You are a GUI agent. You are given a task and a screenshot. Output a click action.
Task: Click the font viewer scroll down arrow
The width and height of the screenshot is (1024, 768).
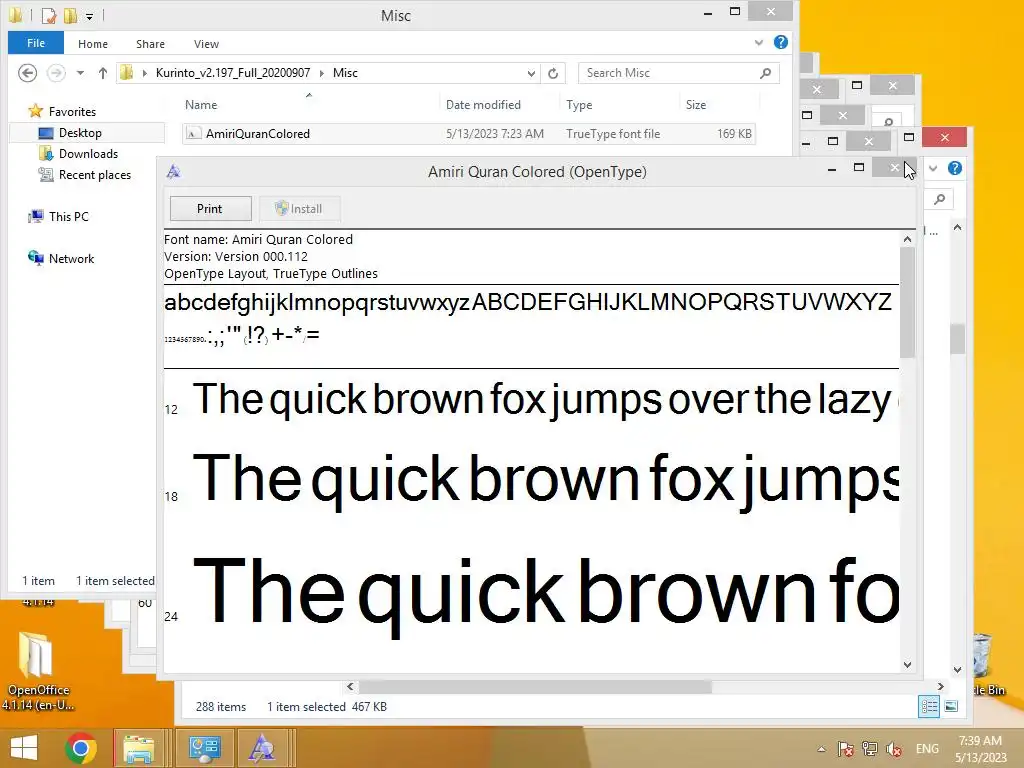907,665
